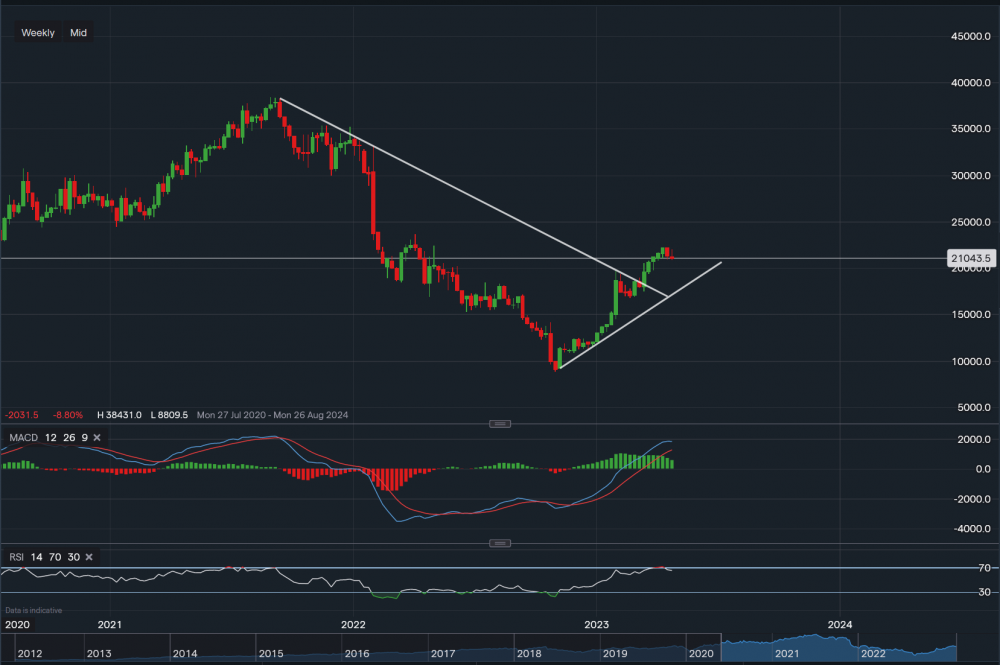Select 2015 in the bottom navigator timeline
The width and height of the screenshot is (1000, 665).
[270, 654]
